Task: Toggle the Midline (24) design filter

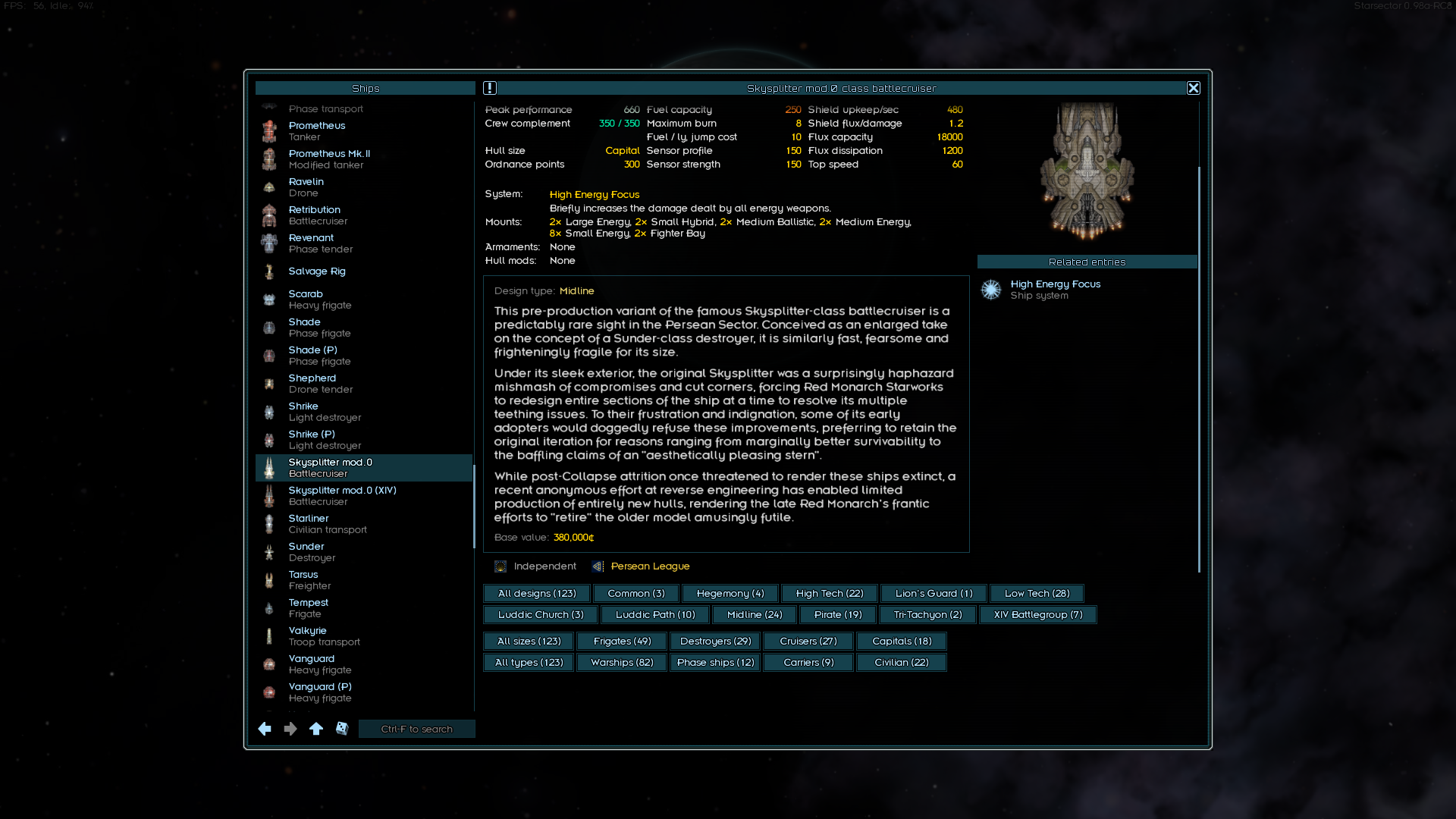Action: point(754,614)
